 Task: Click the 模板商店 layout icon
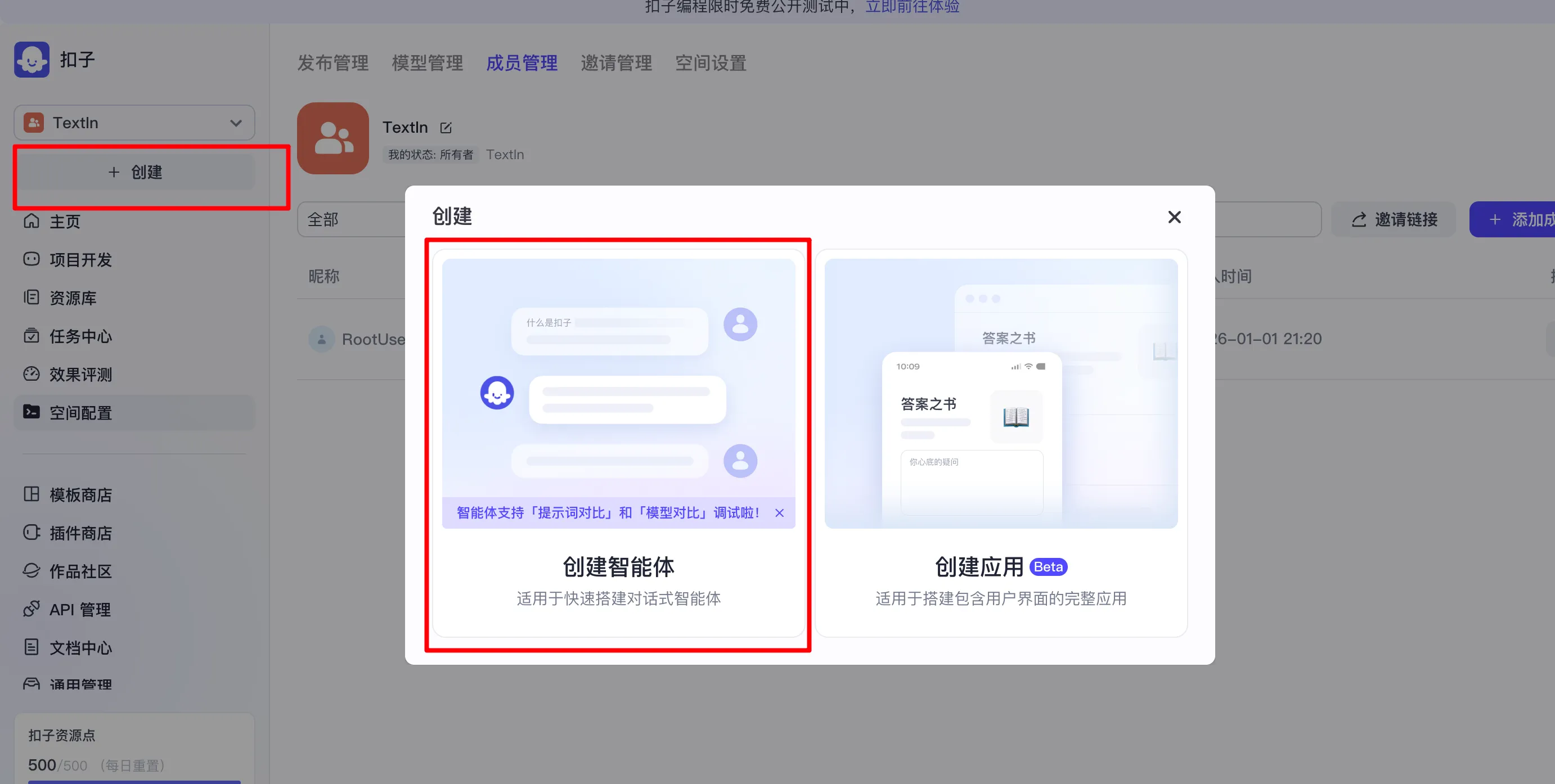(x=32, y=494)
